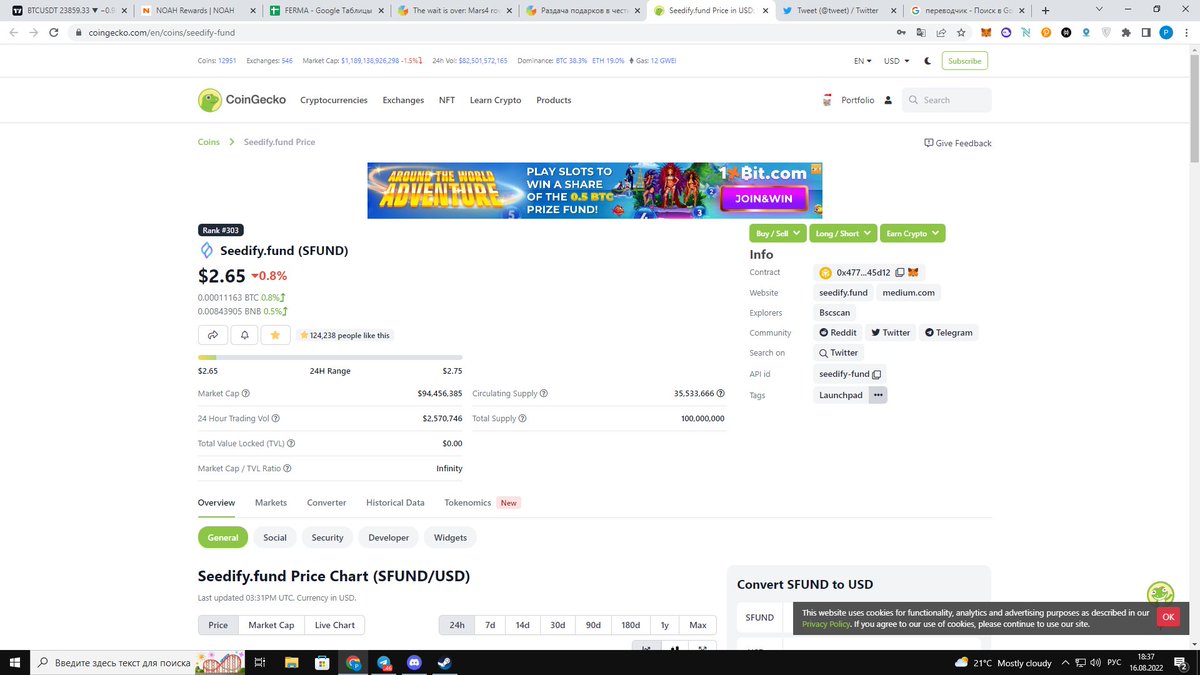Add token to MetaMask via the fox icon beside contract

(913, 273)
